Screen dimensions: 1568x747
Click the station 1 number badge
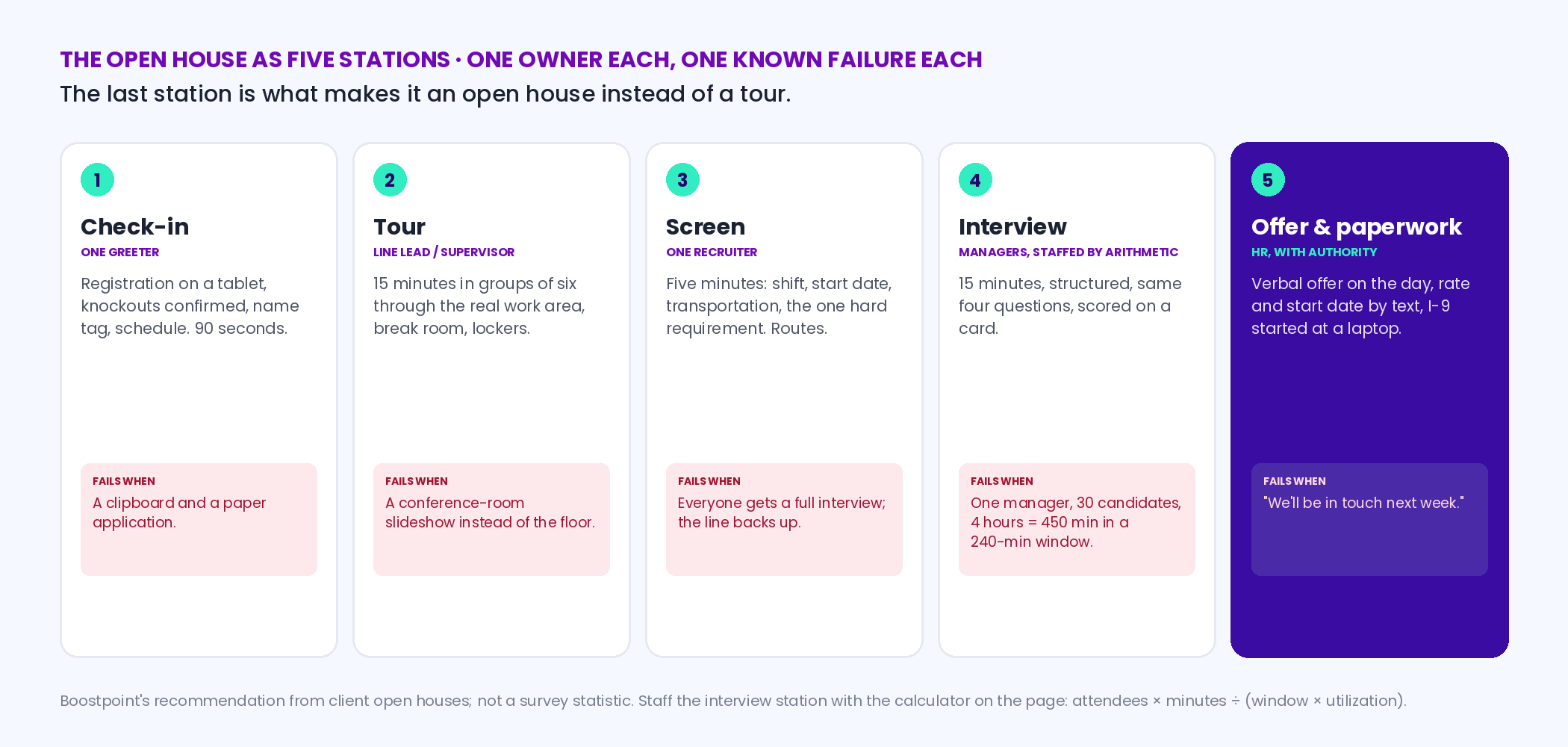(x=97, y=180)
